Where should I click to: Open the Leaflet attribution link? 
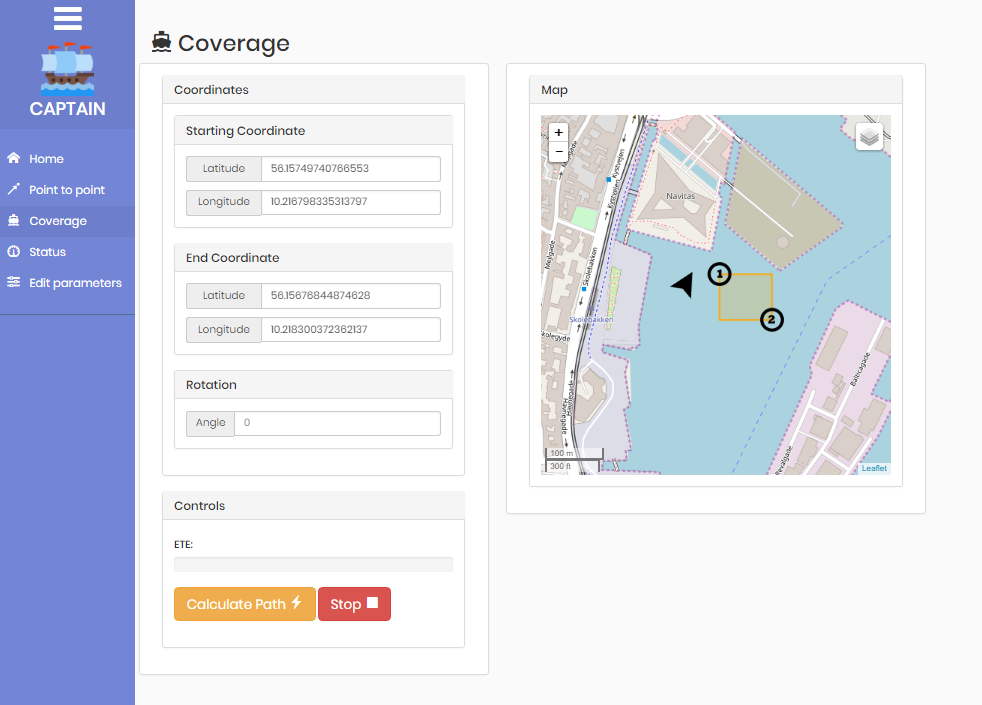(x=874, y=468)
